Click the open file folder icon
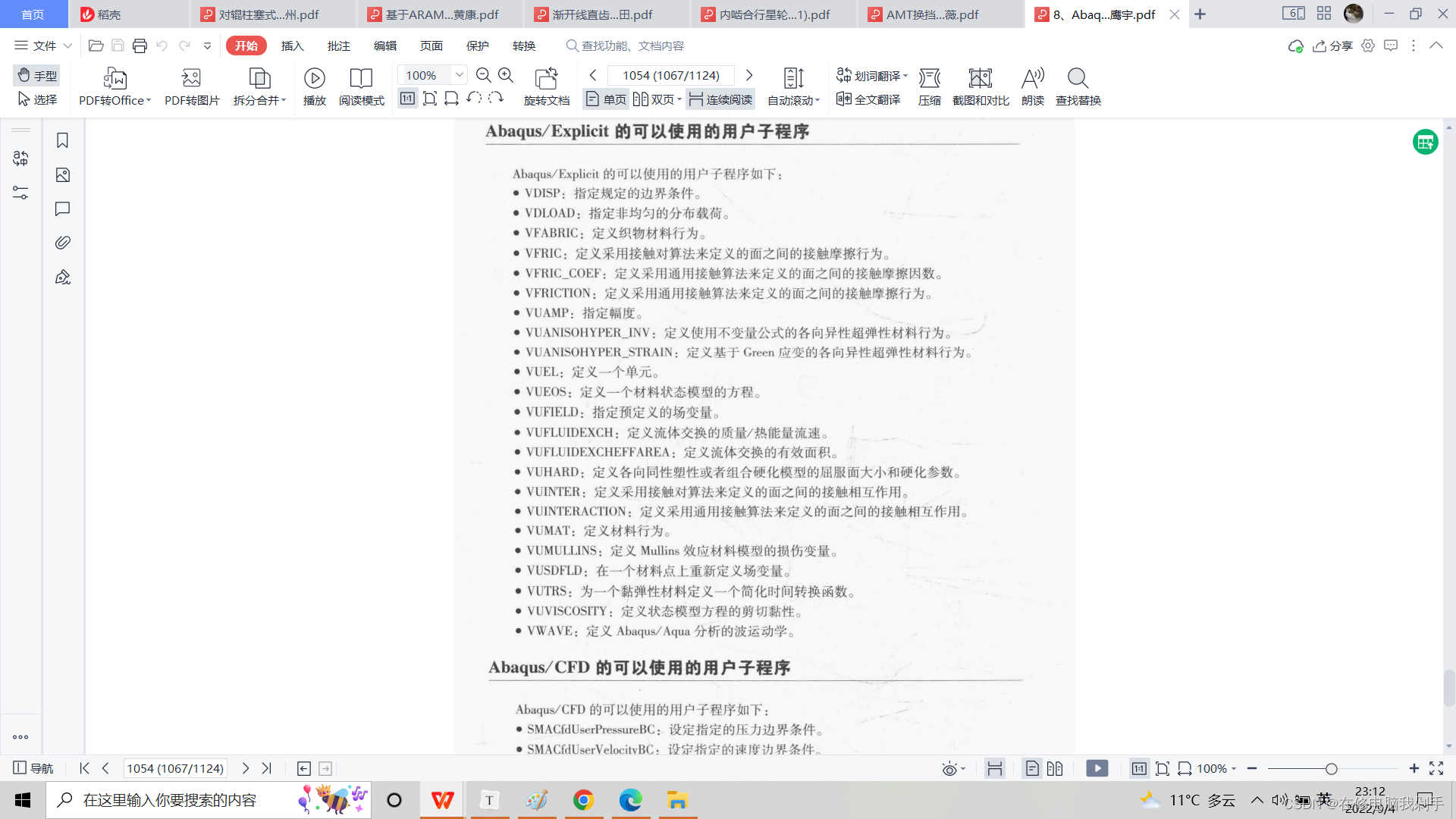The height and width of the screenshot is (819, 1456). pos(96,45)
